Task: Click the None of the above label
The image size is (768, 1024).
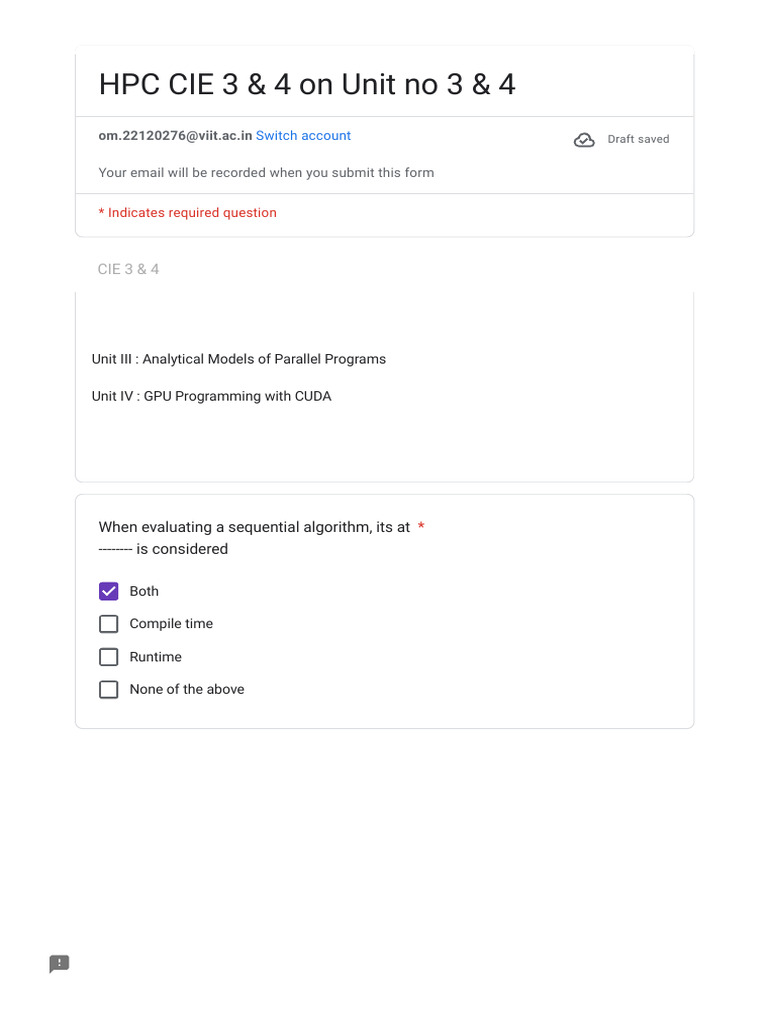Action: coord(187,689)
